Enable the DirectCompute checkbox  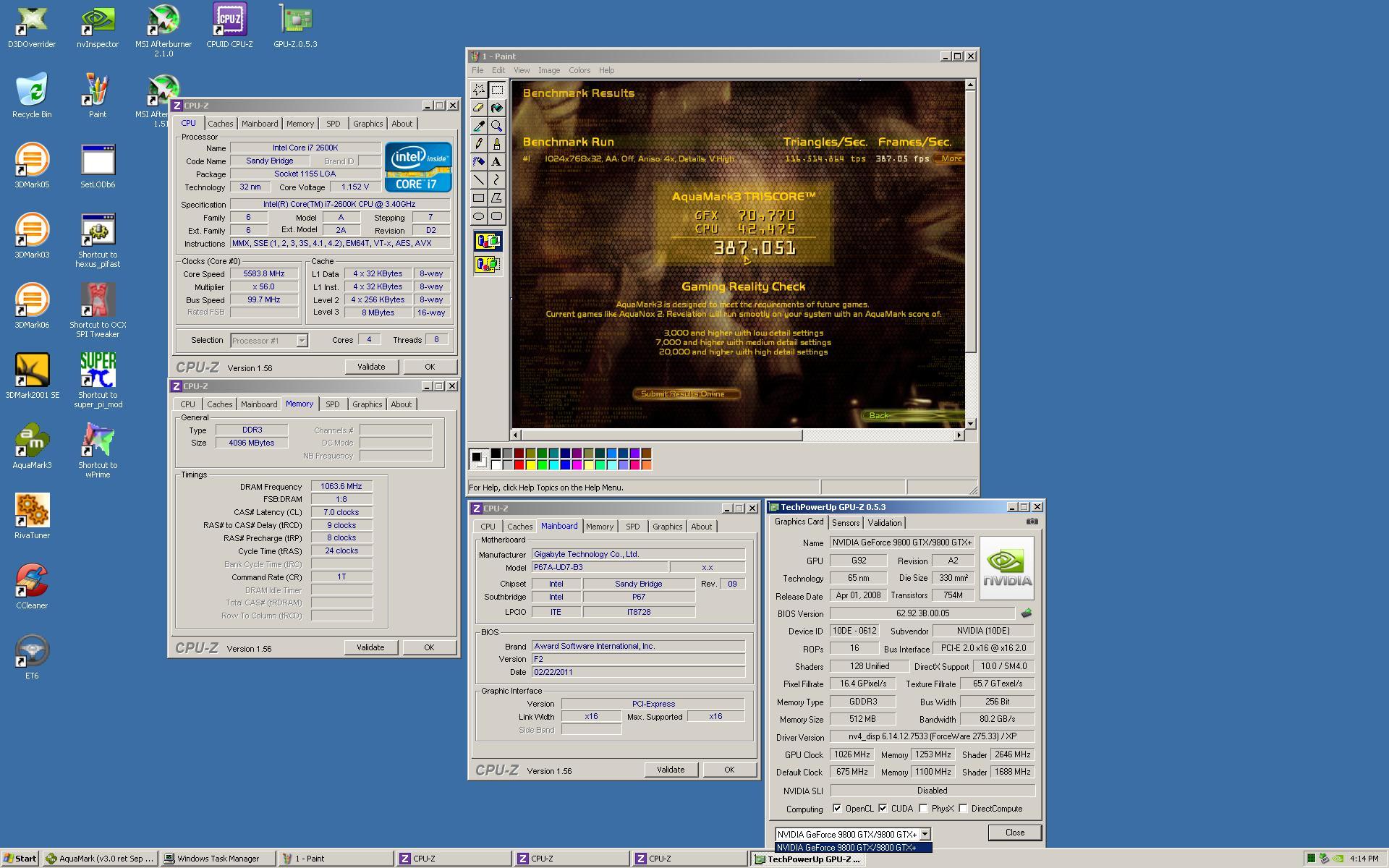(963, 809)
